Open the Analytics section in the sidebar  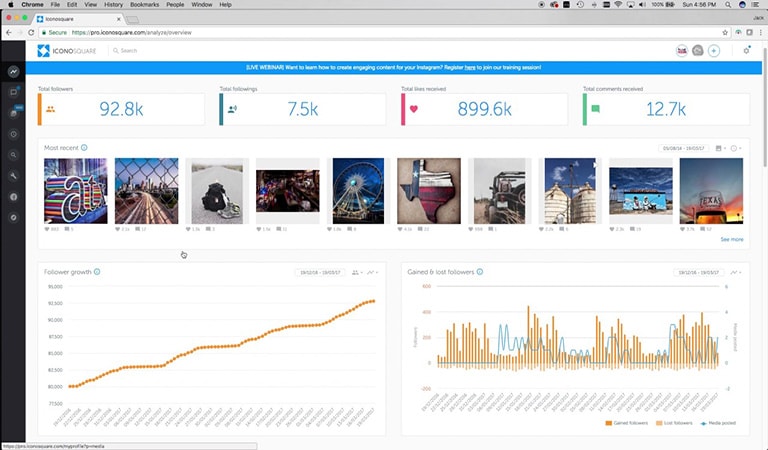pos(14,71)
